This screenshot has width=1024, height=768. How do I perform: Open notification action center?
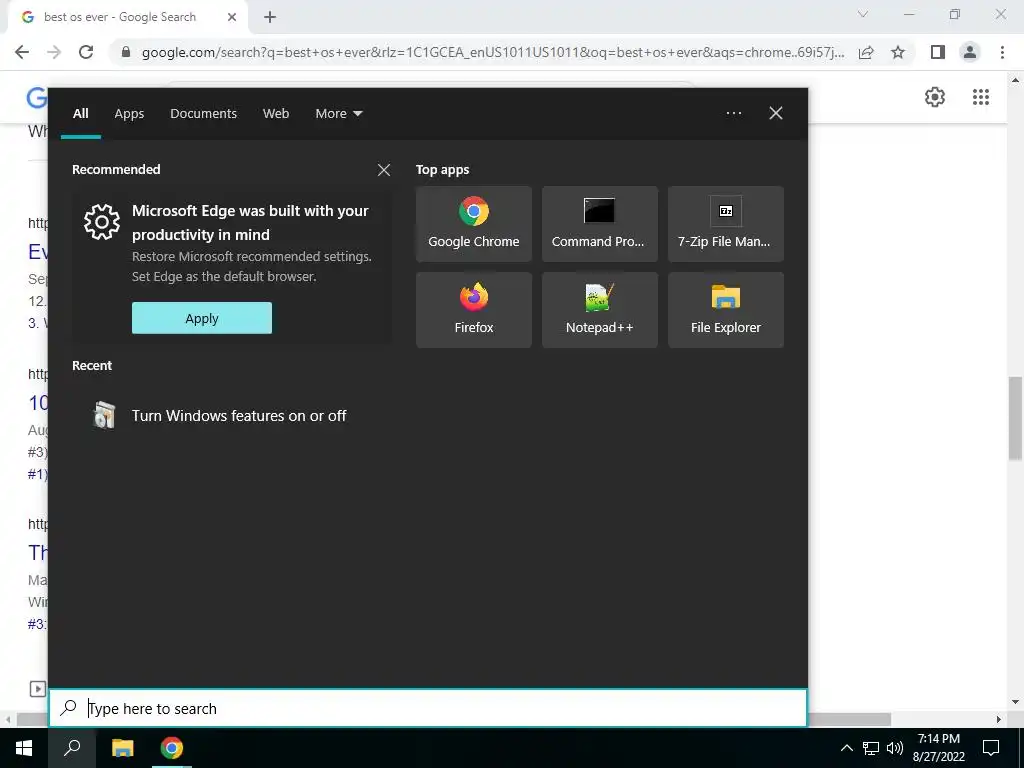point(991,748)
